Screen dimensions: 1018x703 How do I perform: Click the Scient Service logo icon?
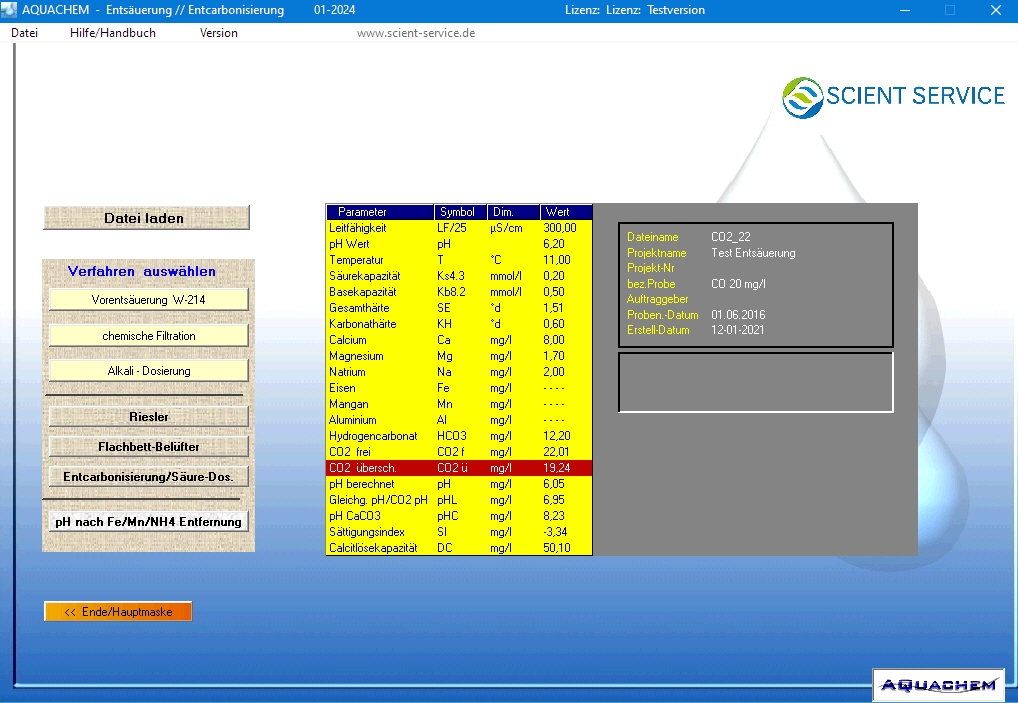802,97
